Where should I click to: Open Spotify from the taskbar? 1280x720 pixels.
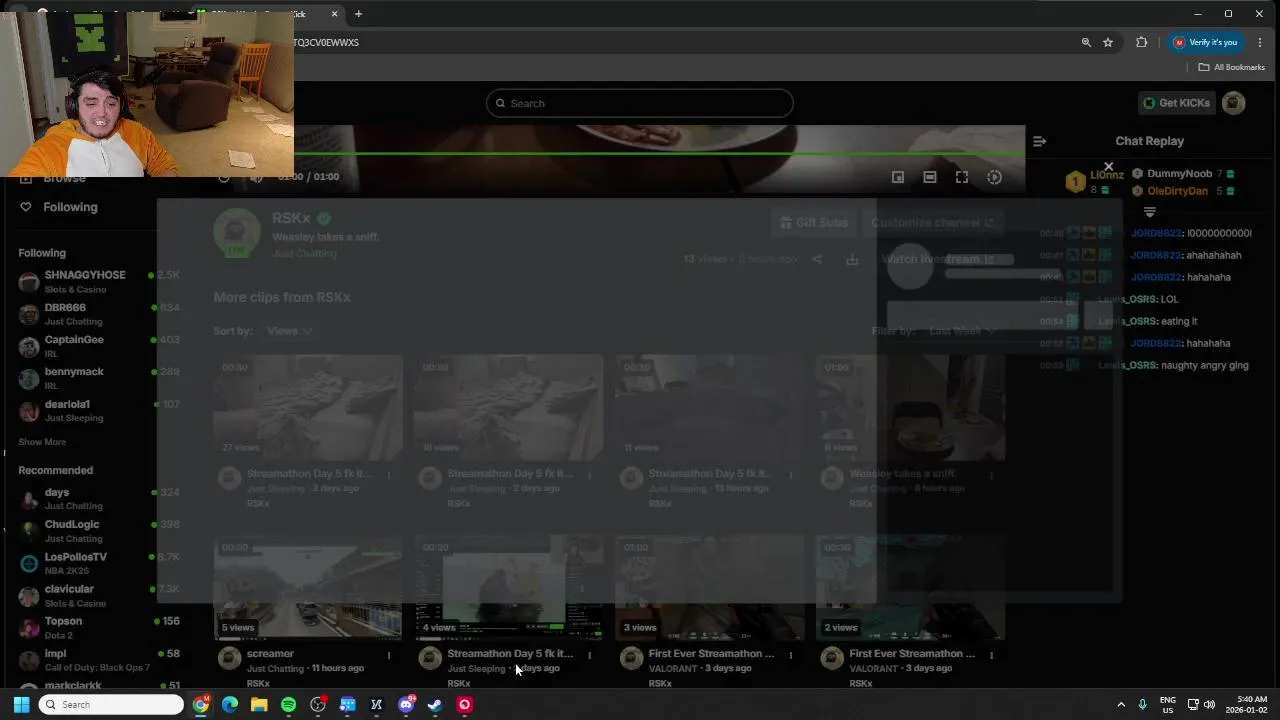point(289,705)
